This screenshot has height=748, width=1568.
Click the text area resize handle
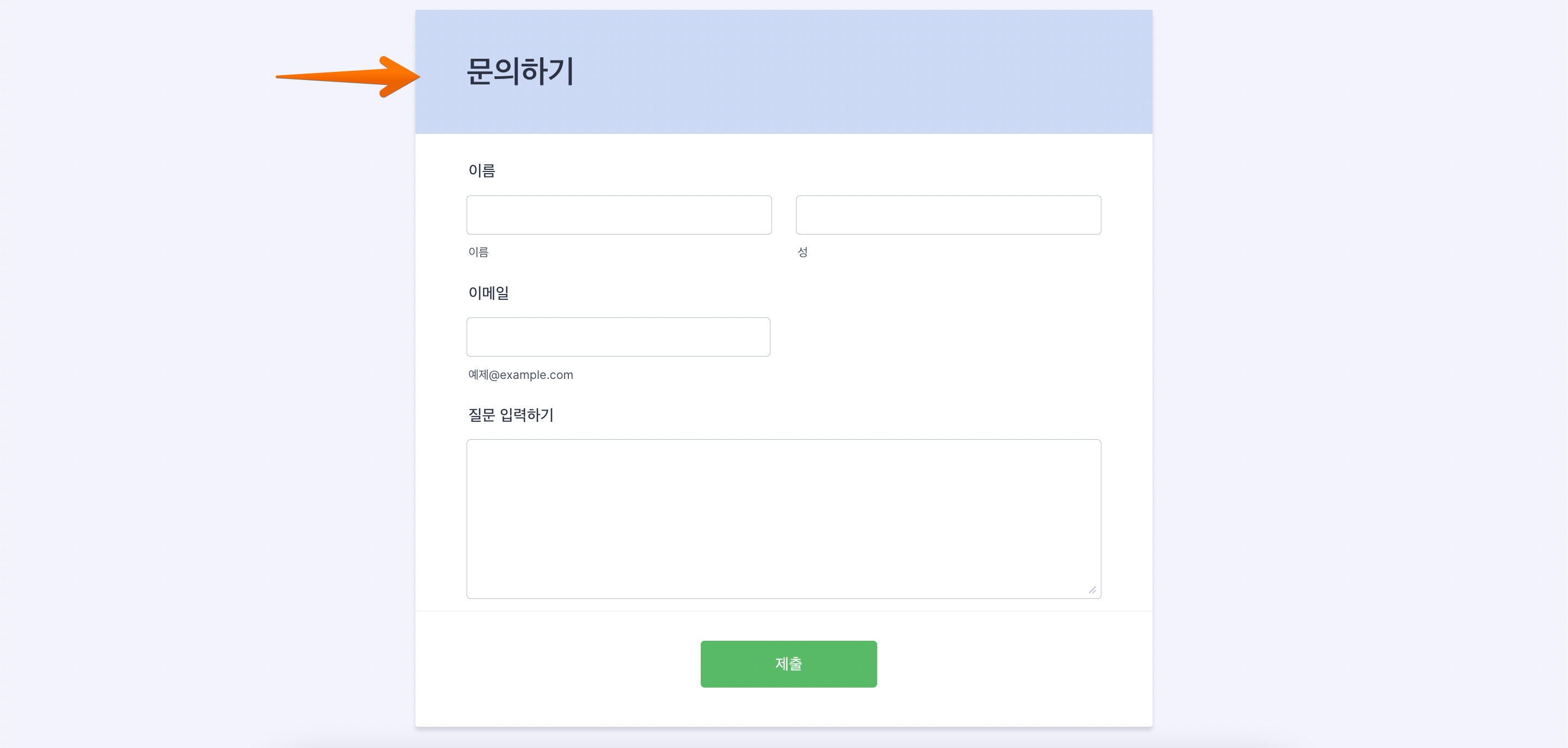click(1092, 590)
